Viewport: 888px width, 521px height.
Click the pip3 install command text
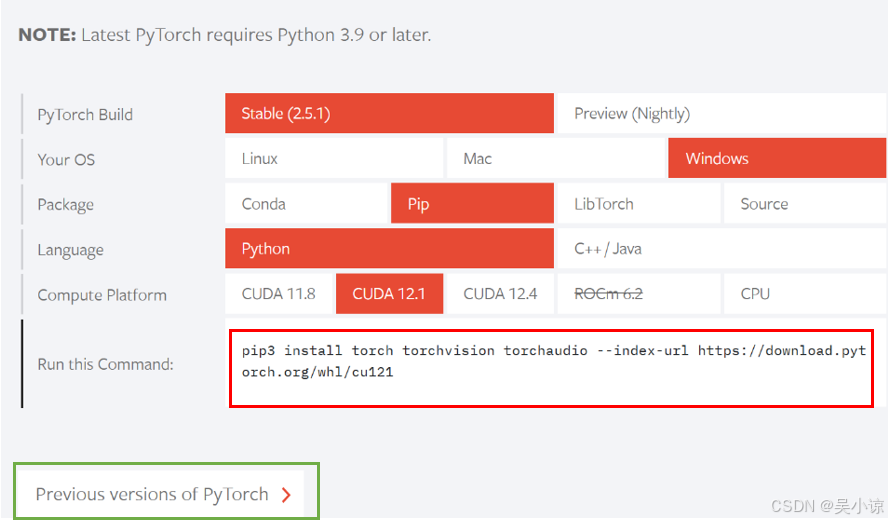(553, 361)
